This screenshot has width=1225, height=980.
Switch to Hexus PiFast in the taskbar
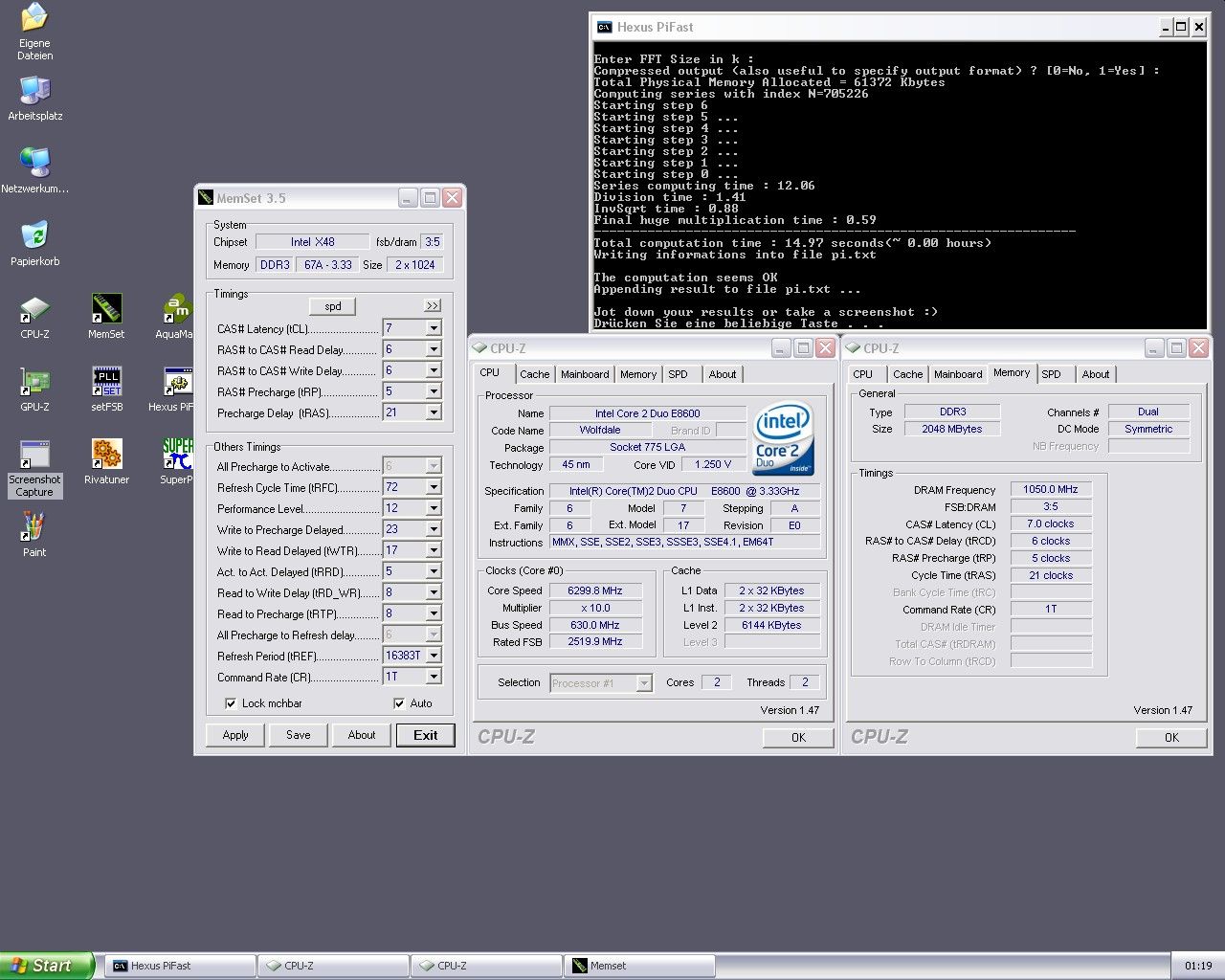point(180,966)
